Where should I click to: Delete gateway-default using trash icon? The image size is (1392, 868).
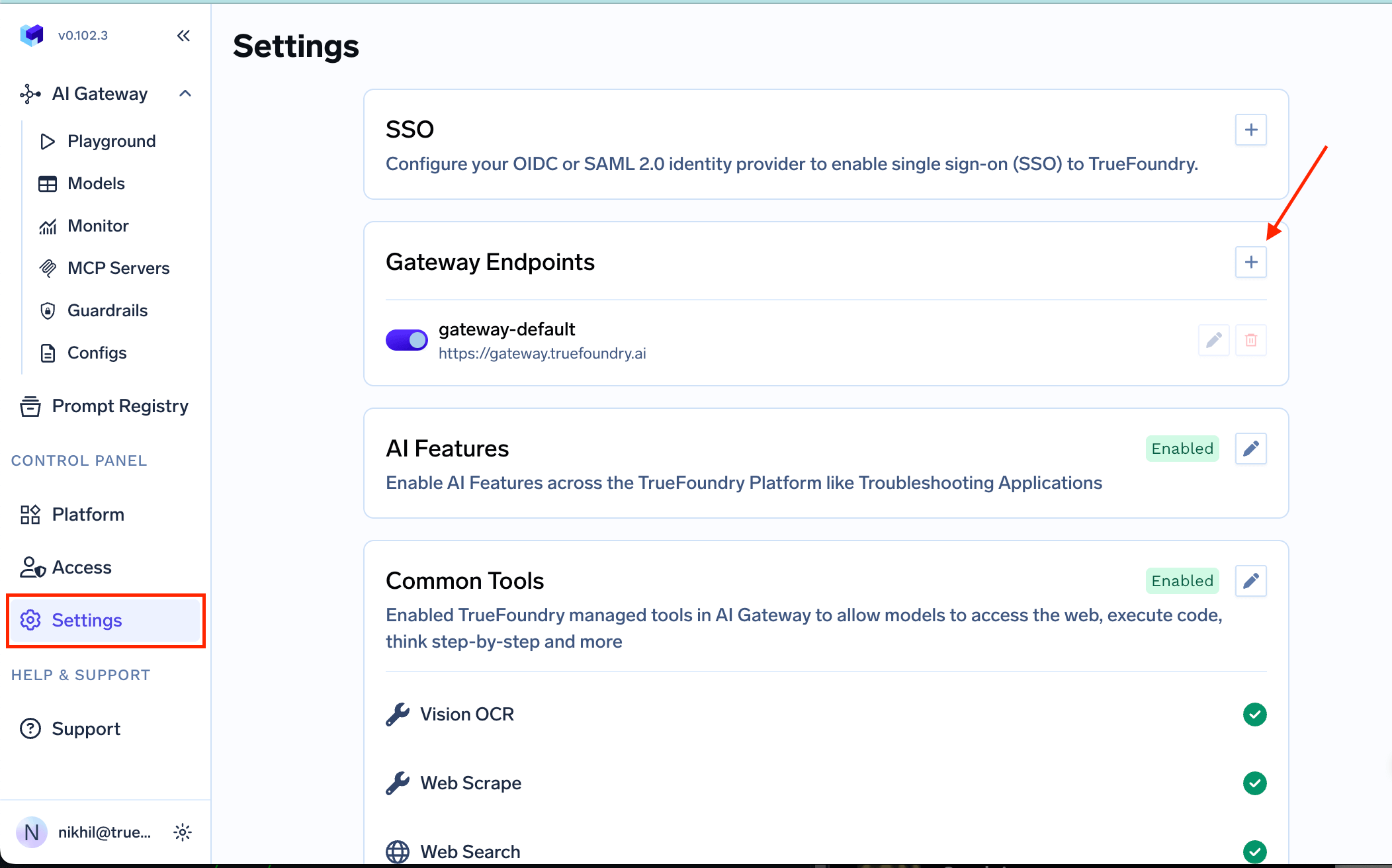(1250, 340)
